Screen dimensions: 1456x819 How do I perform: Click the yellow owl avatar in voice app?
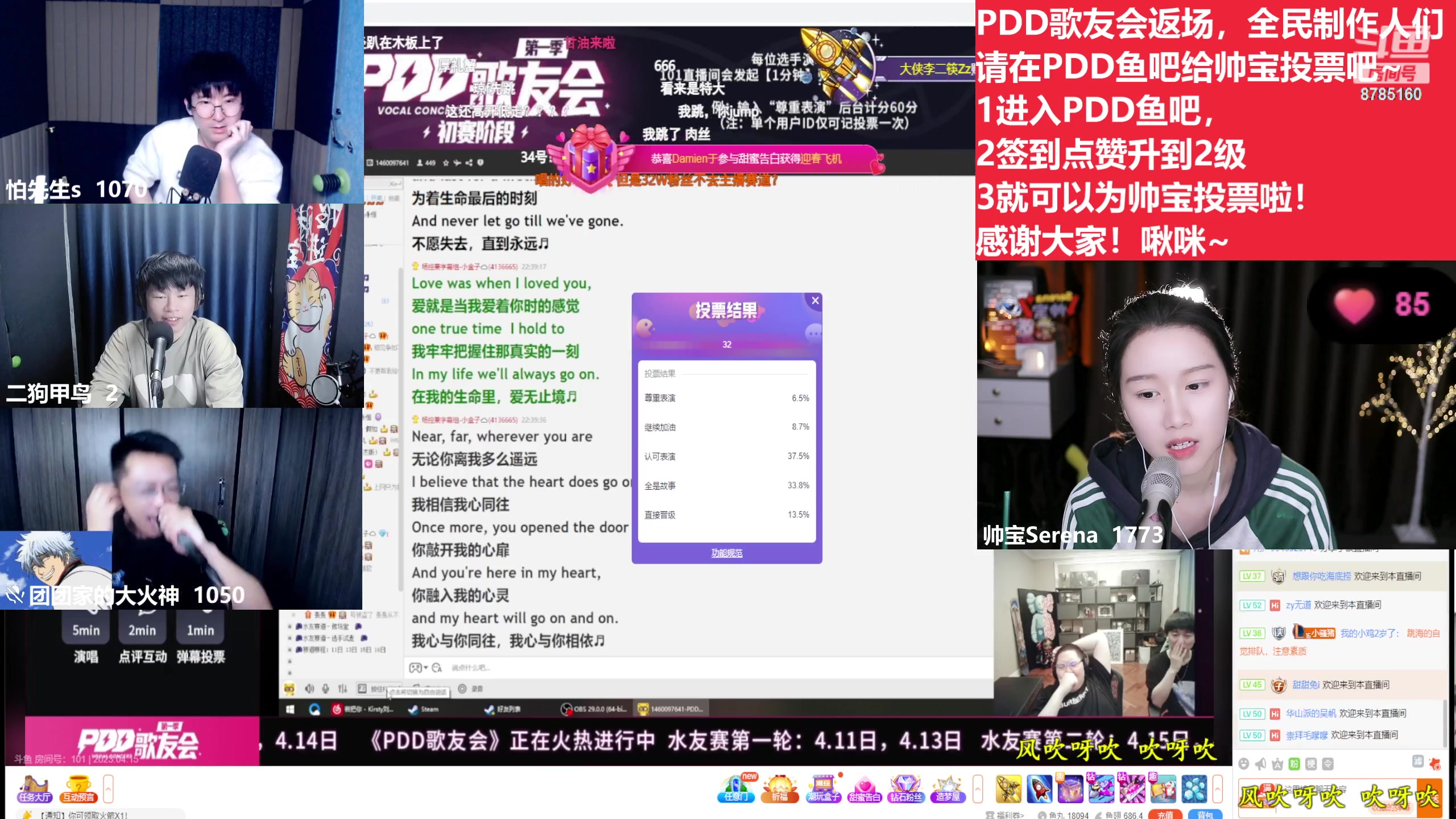click(x=289, y=689)
